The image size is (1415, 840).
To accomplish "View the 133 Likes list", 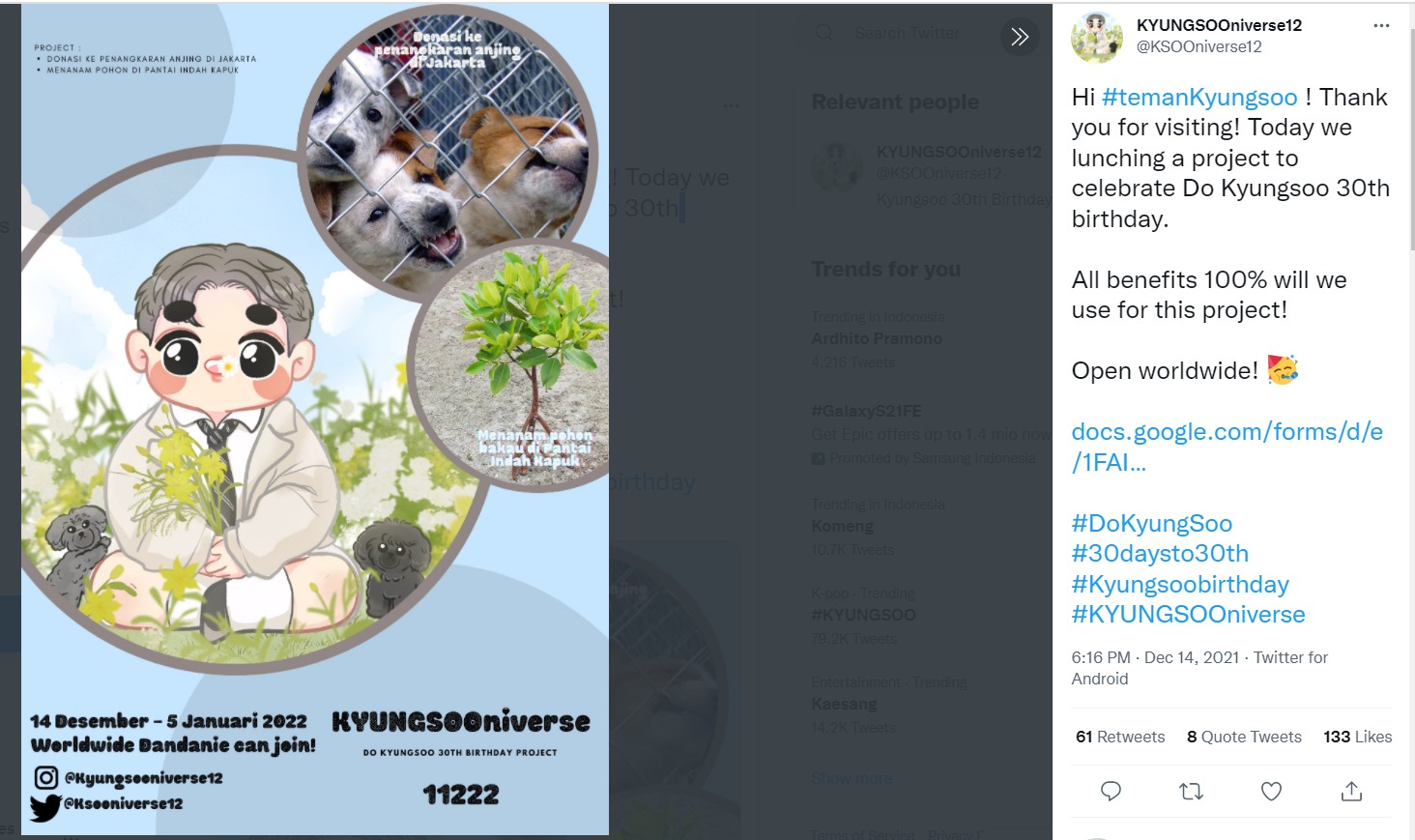I will point(1358,737).
